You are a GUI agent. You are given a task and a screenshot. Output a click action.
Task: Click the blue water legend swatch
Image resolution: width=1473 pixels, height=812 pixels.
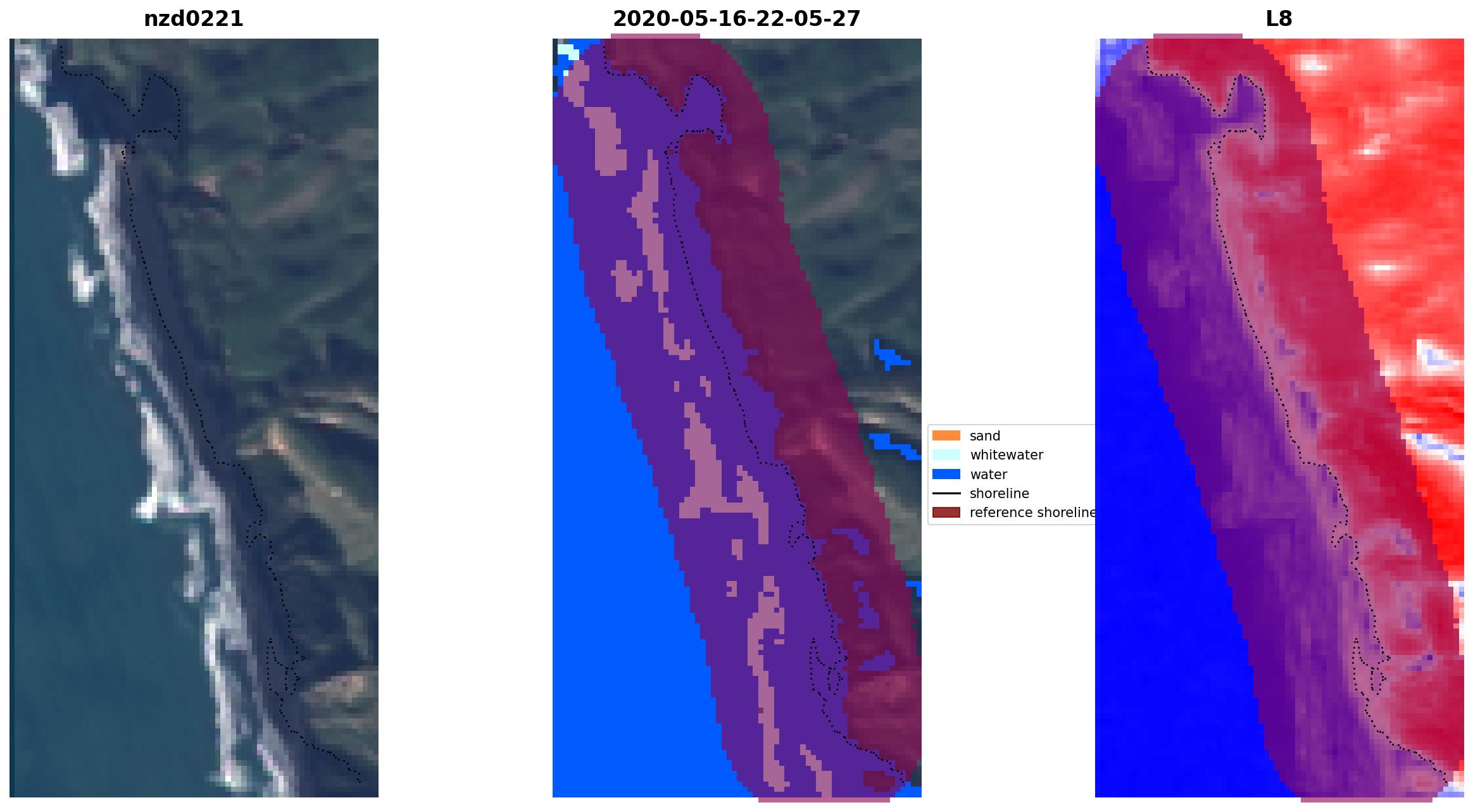click(946, 474)
